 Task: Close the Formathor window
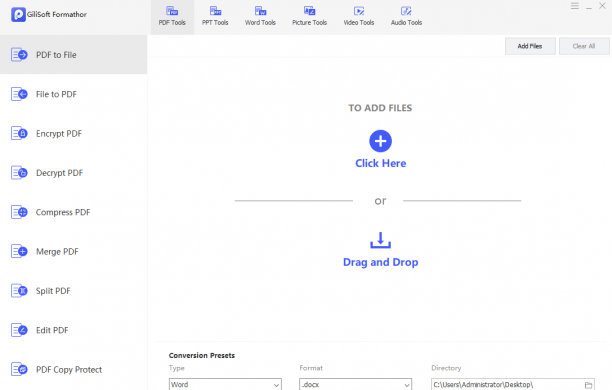coord(602,6)
